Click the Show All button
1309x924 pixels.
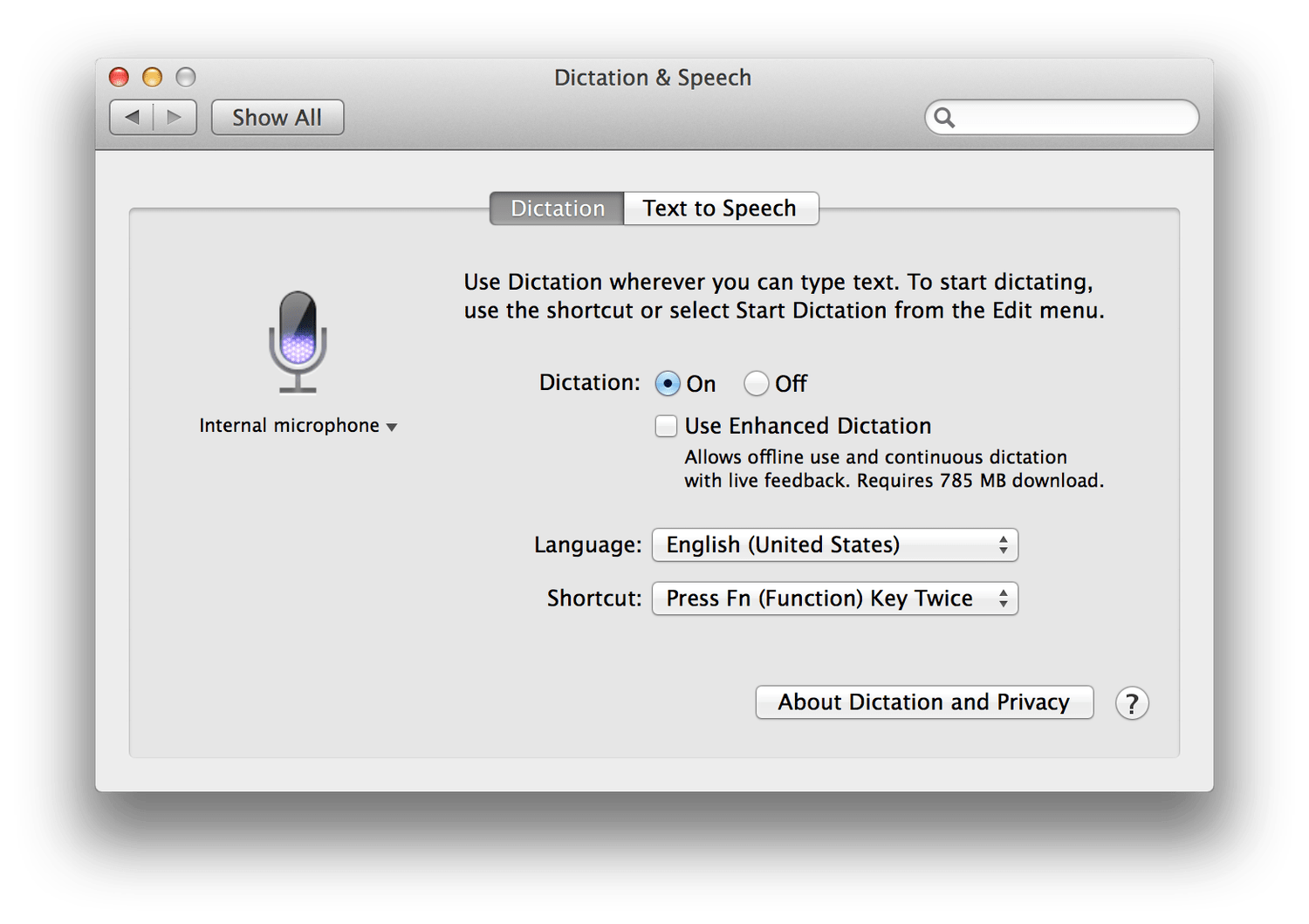[x=278, y=118]
